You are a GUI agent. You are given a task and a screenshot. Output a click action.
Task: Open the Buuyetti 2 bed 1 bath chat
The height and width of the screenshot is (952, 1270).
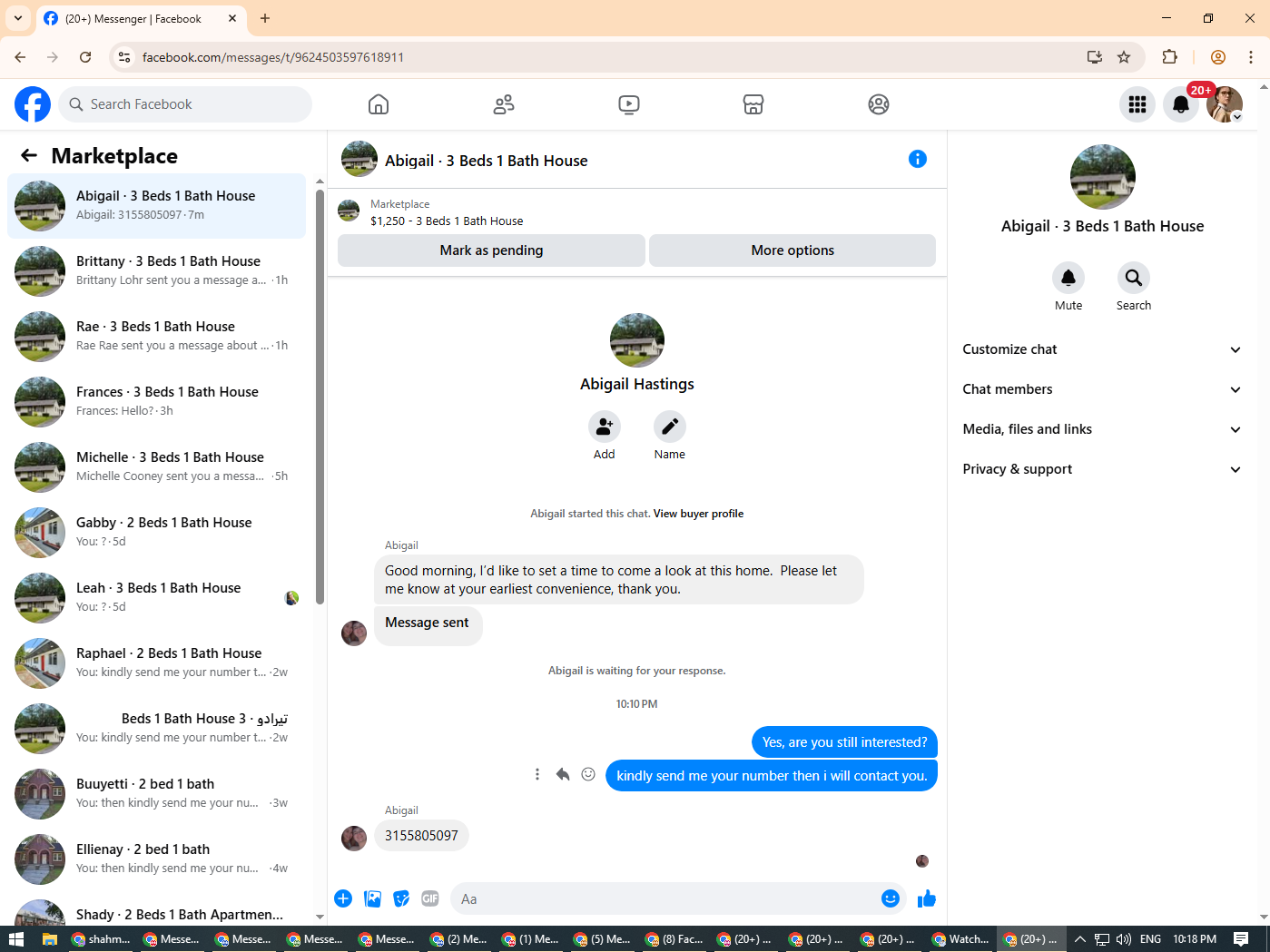point(156,794)
